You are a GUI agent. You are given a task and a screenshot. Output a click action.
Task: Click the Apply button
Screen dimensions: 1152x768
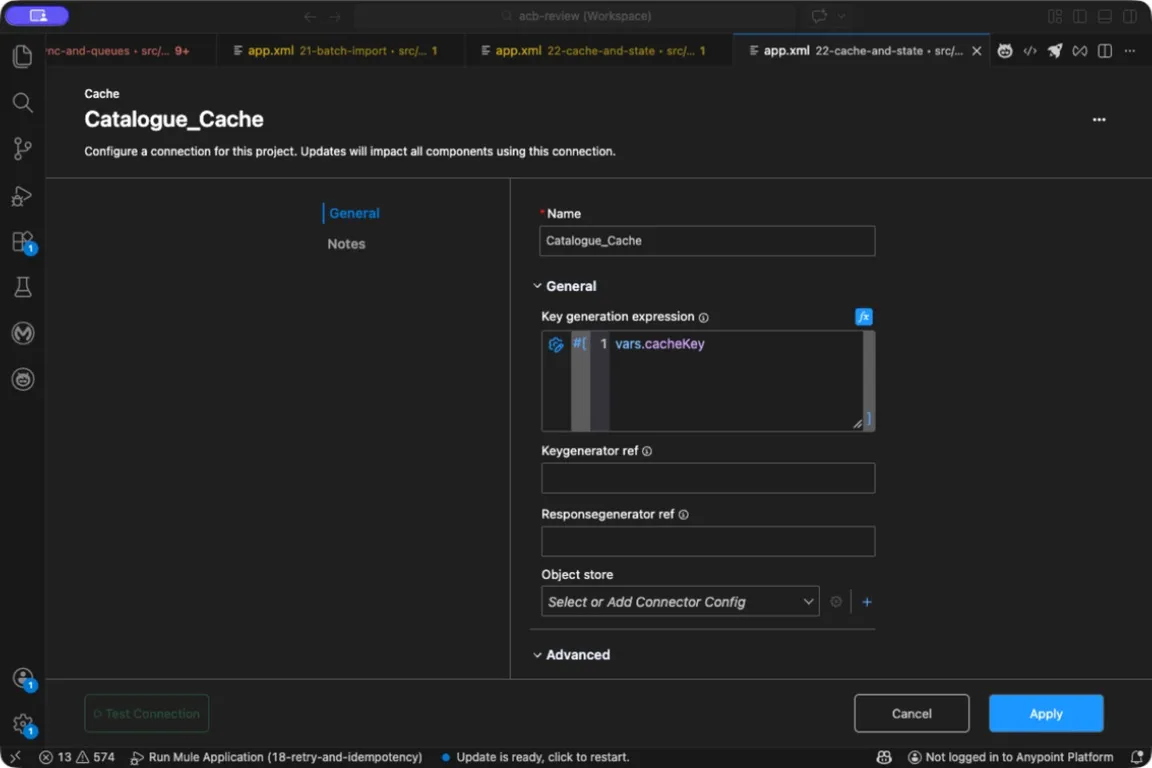point(1045,714)
